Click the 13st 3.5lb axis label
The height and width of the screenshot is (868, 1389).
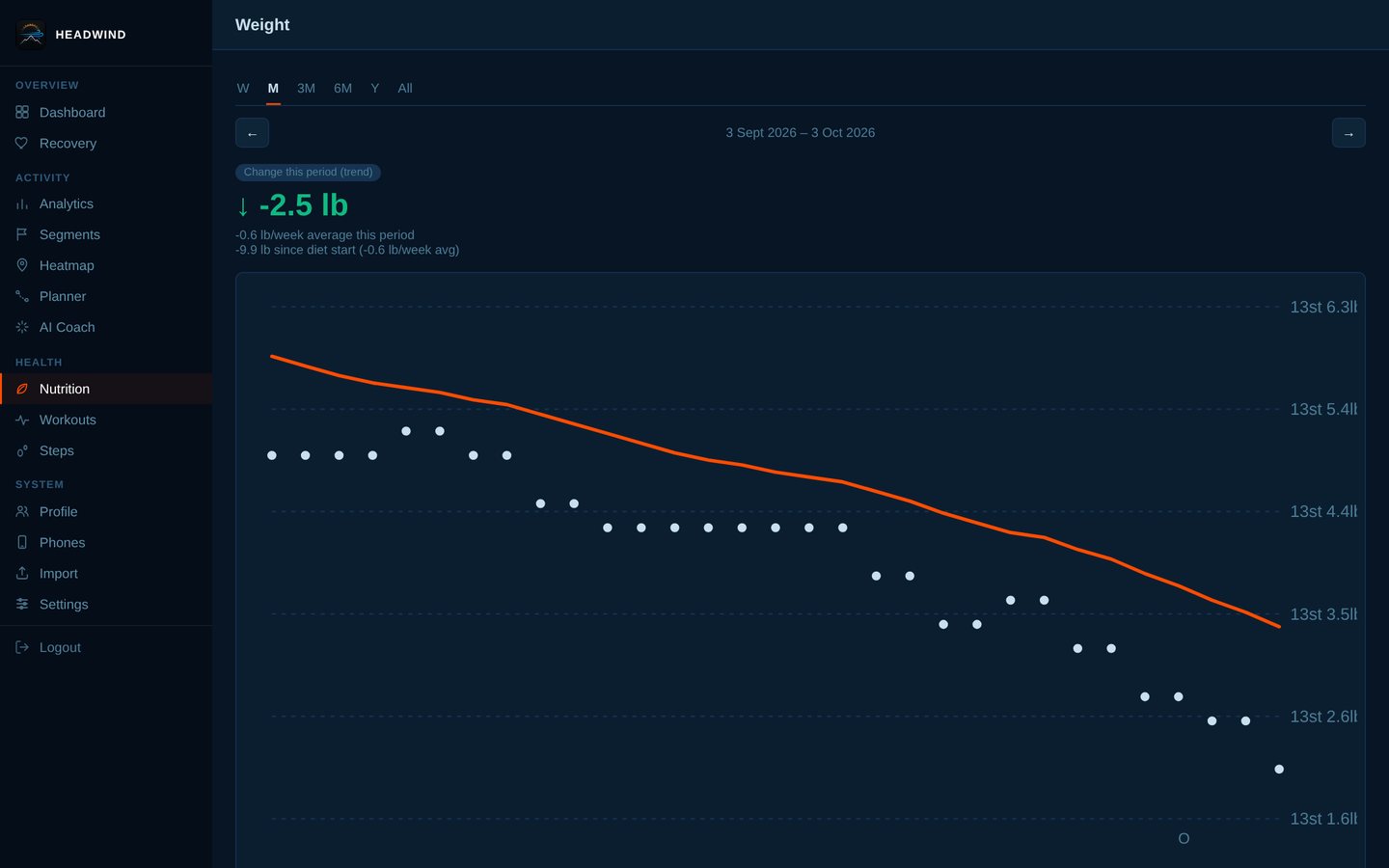click(x=1323, y=614)
